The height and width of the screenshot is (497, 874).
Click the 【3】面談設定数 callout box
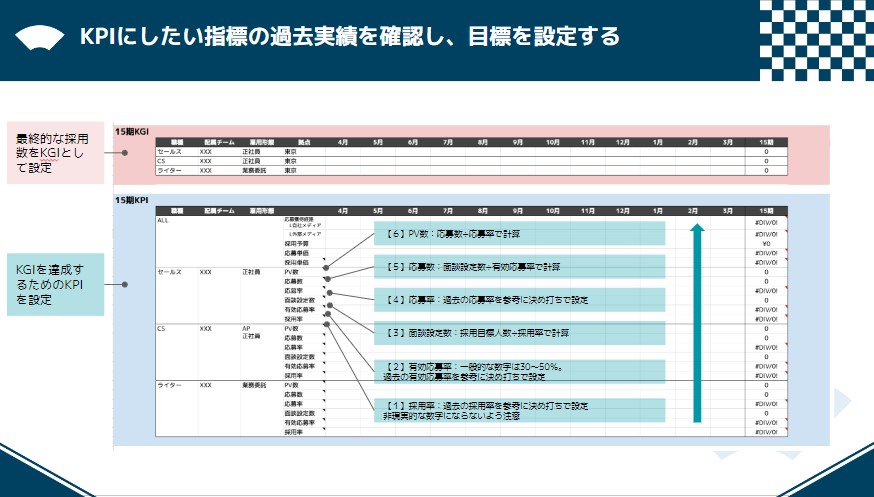pyautogui.click(x=520, y=332)
